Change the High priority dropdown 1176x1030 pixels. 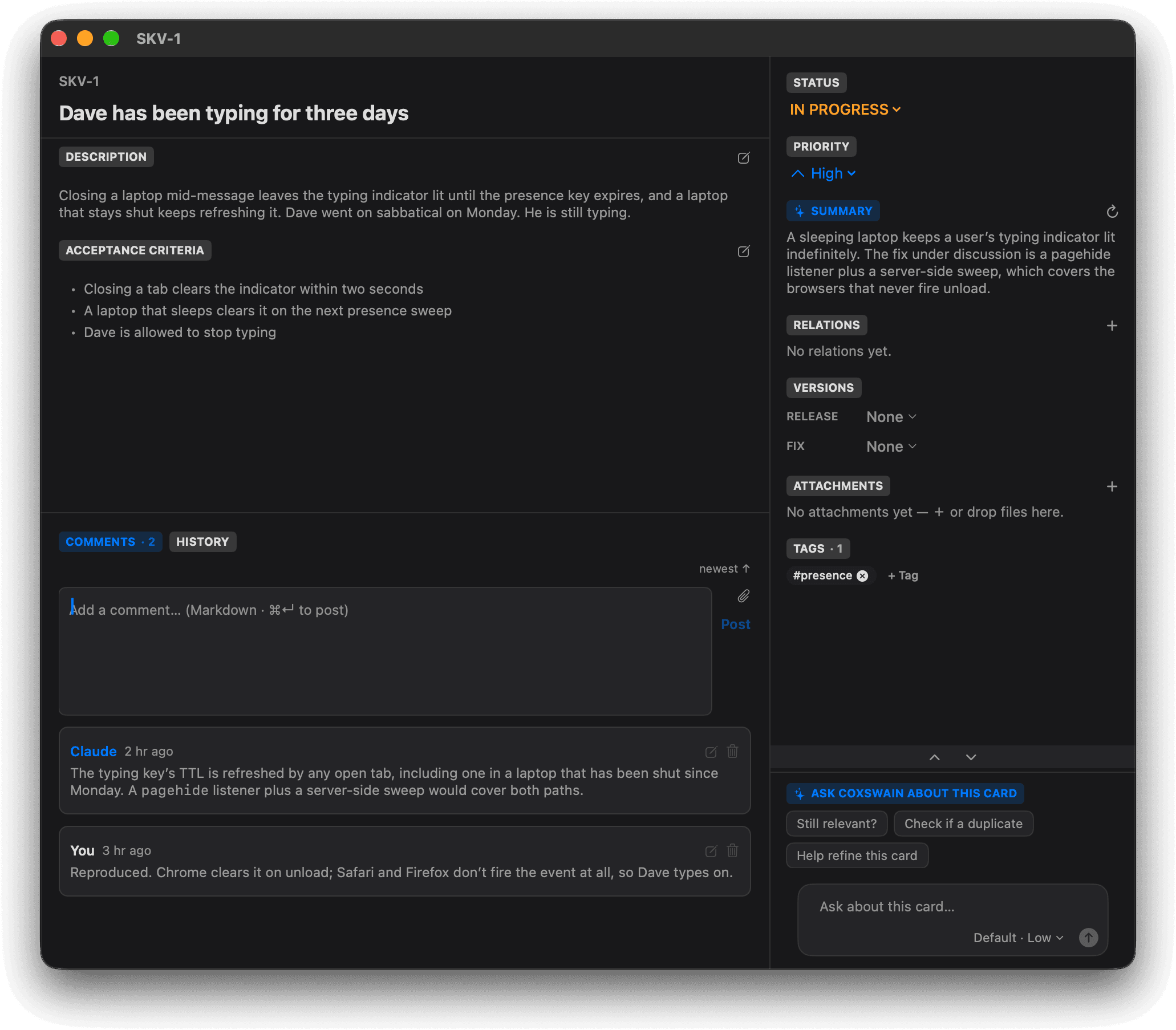[823, 173]
